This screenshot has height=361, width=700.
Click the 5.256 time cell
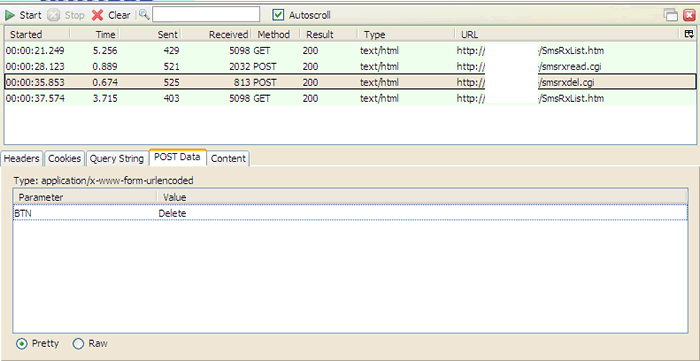click(105, 51)
